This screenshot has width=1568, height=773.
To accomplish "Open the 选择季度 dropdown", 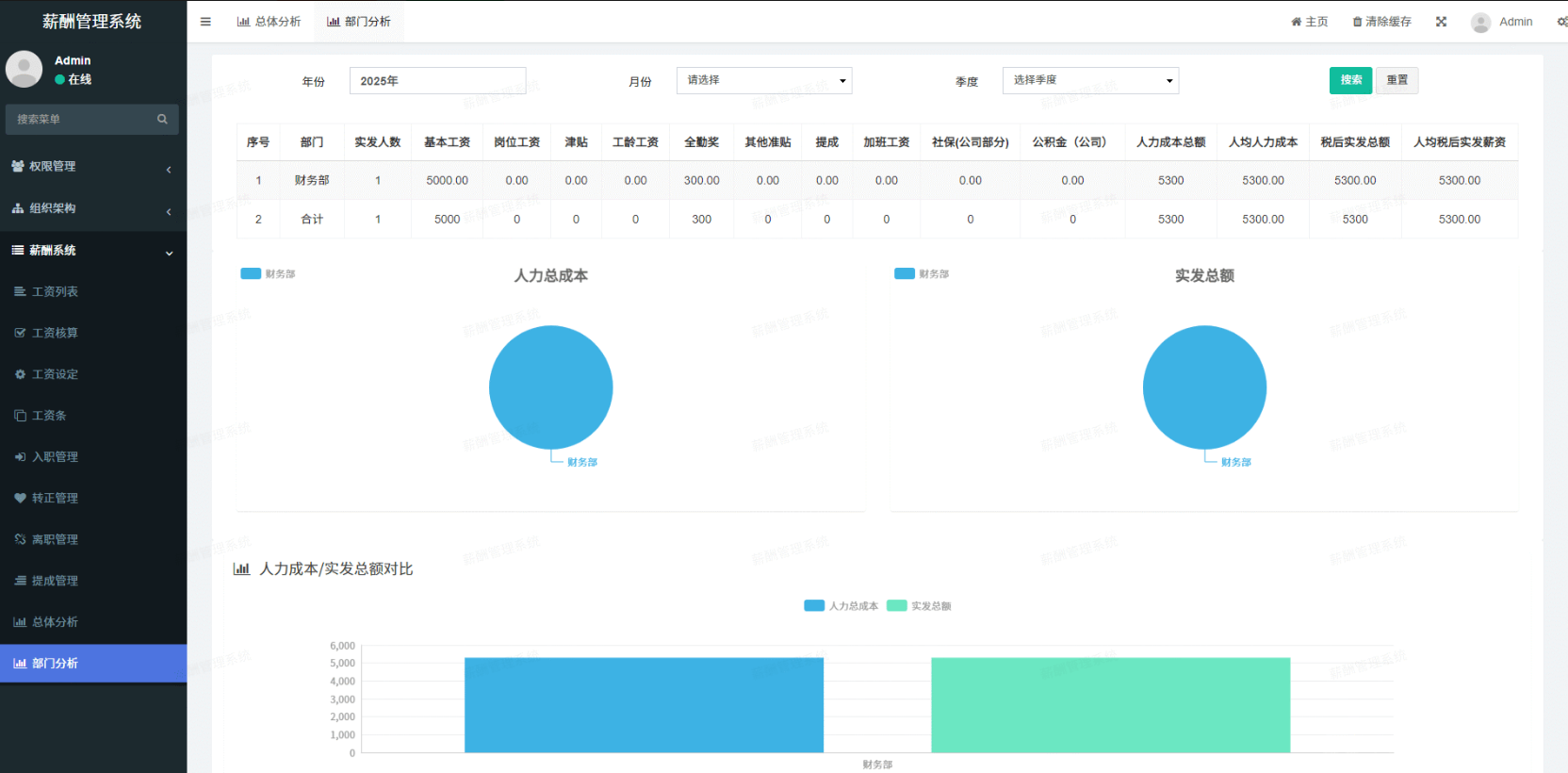I will [x=1090, y=80].
